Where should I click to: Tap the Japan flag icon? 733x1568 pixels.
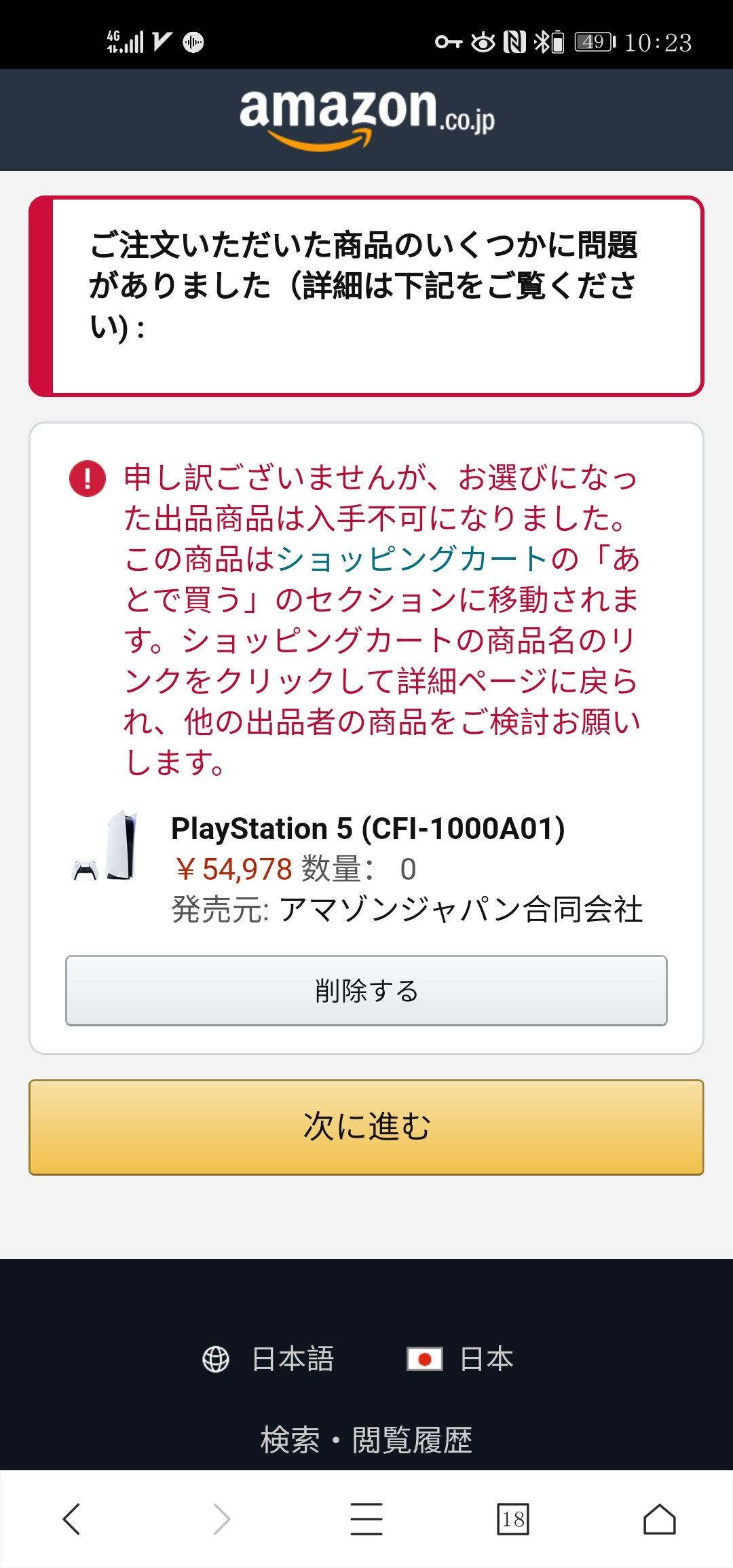pyautogui.click(x=425, y=1359)
